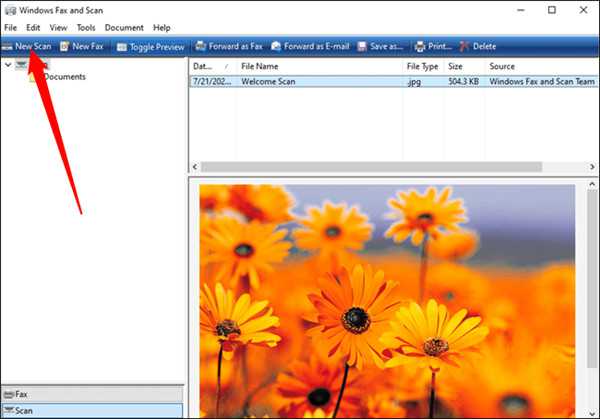Click the Forward as E-mail envelope icon
600x419 pixels.
(276, 46)
